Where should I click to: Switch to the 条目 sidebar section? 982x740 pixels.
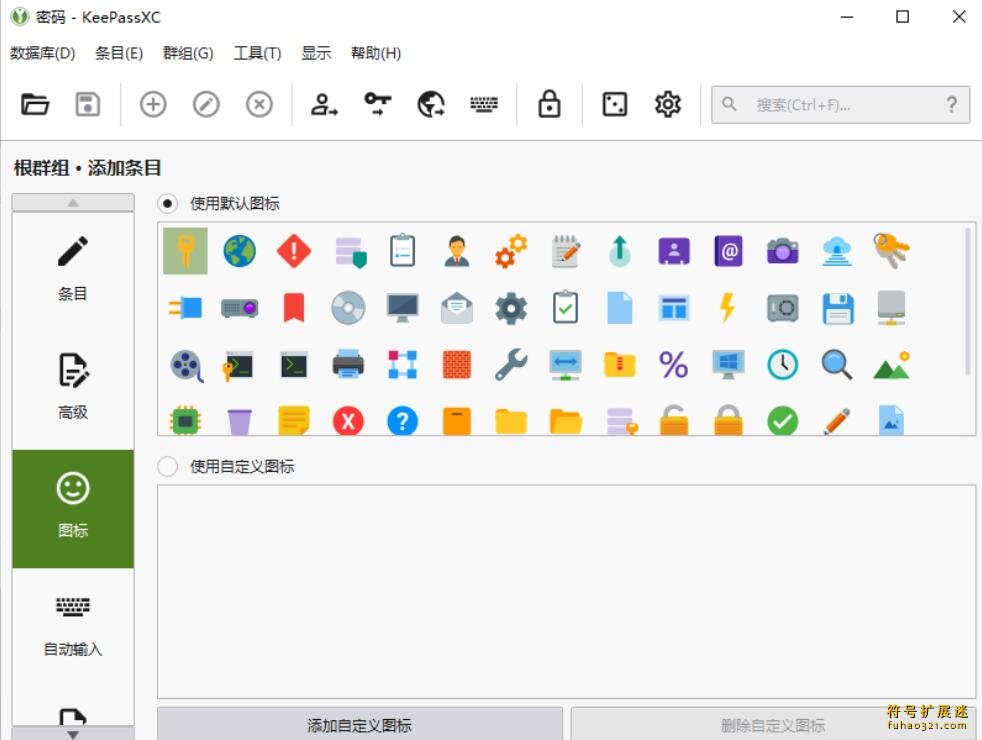click(73, 271)
